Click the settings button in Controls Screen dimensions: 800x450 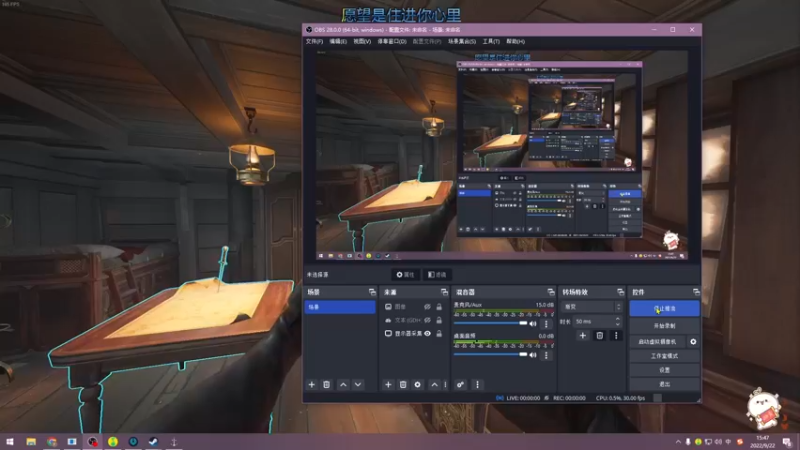point(664,370)
